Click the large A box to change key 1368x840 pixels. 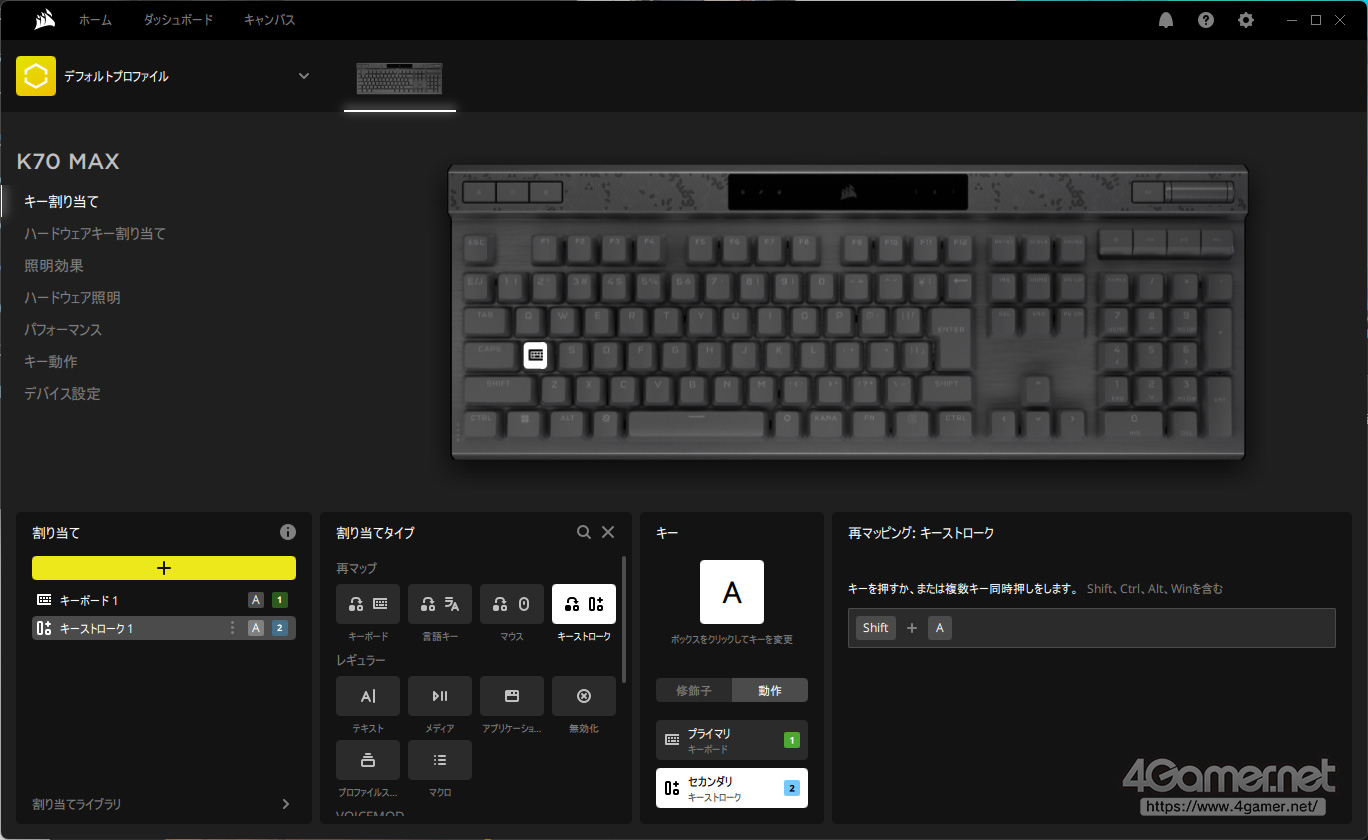[732, 592]
